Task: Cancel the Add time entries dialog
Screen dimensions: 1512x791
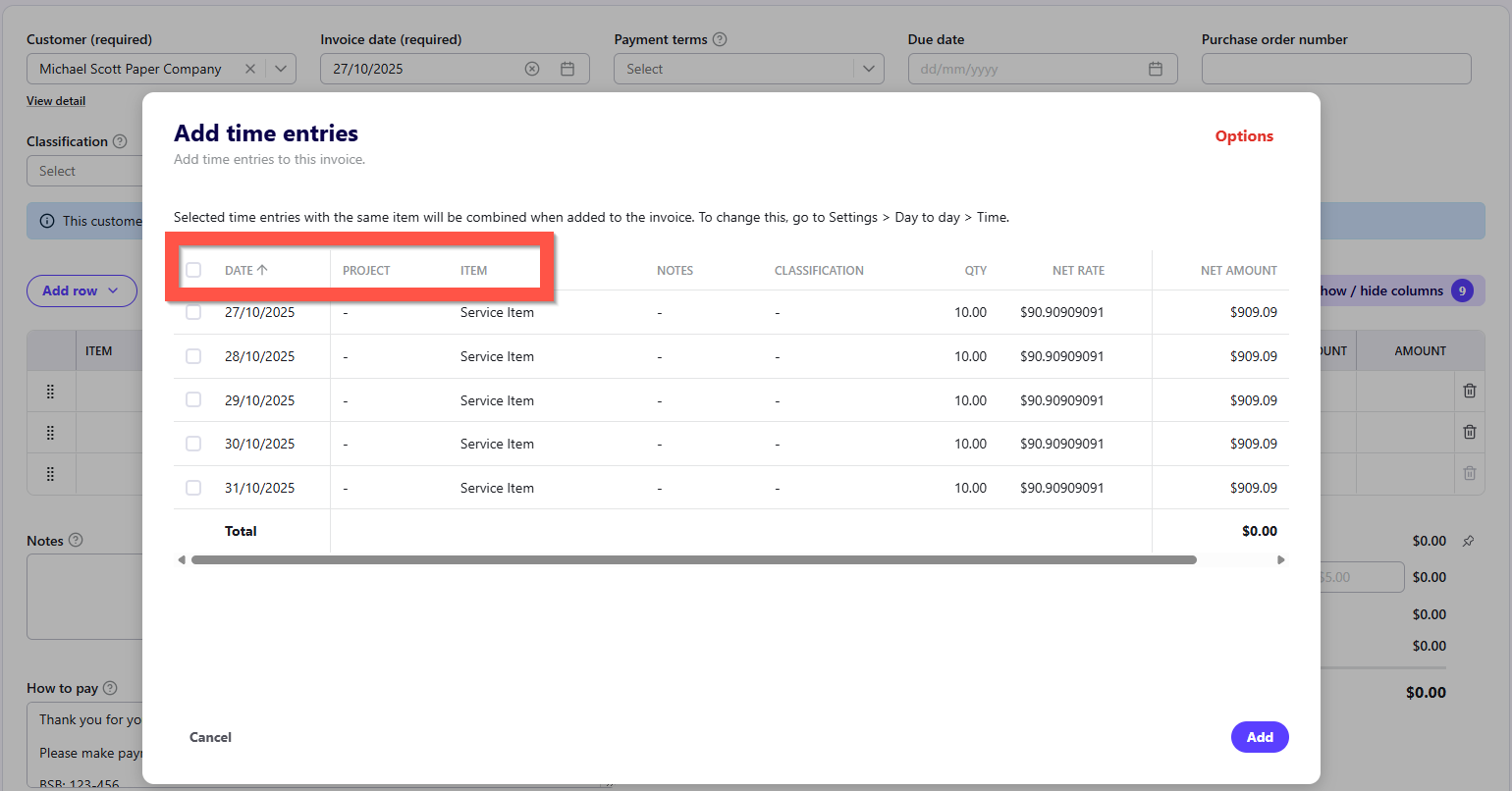Action: click(x=210, y=737)
